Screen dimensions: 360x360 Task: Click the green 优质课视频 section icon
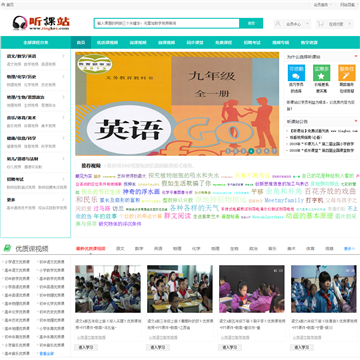[x=7, y=248]
